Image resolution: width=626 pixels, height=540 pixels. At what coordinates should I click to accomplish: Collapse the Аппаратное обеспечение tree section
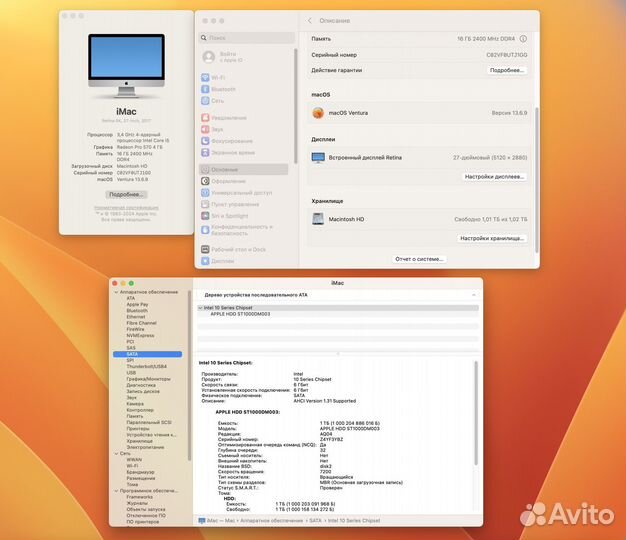click(116, 292)
